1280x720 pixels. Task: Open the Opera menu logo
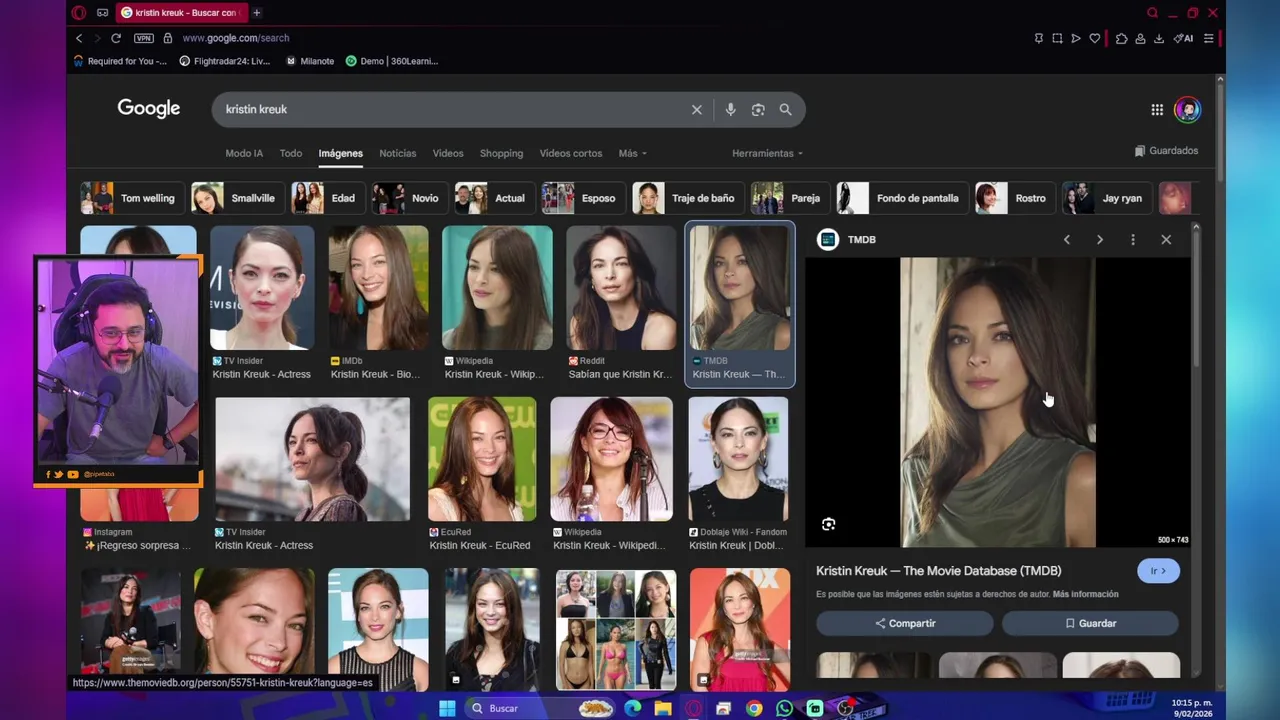[79, 13]
